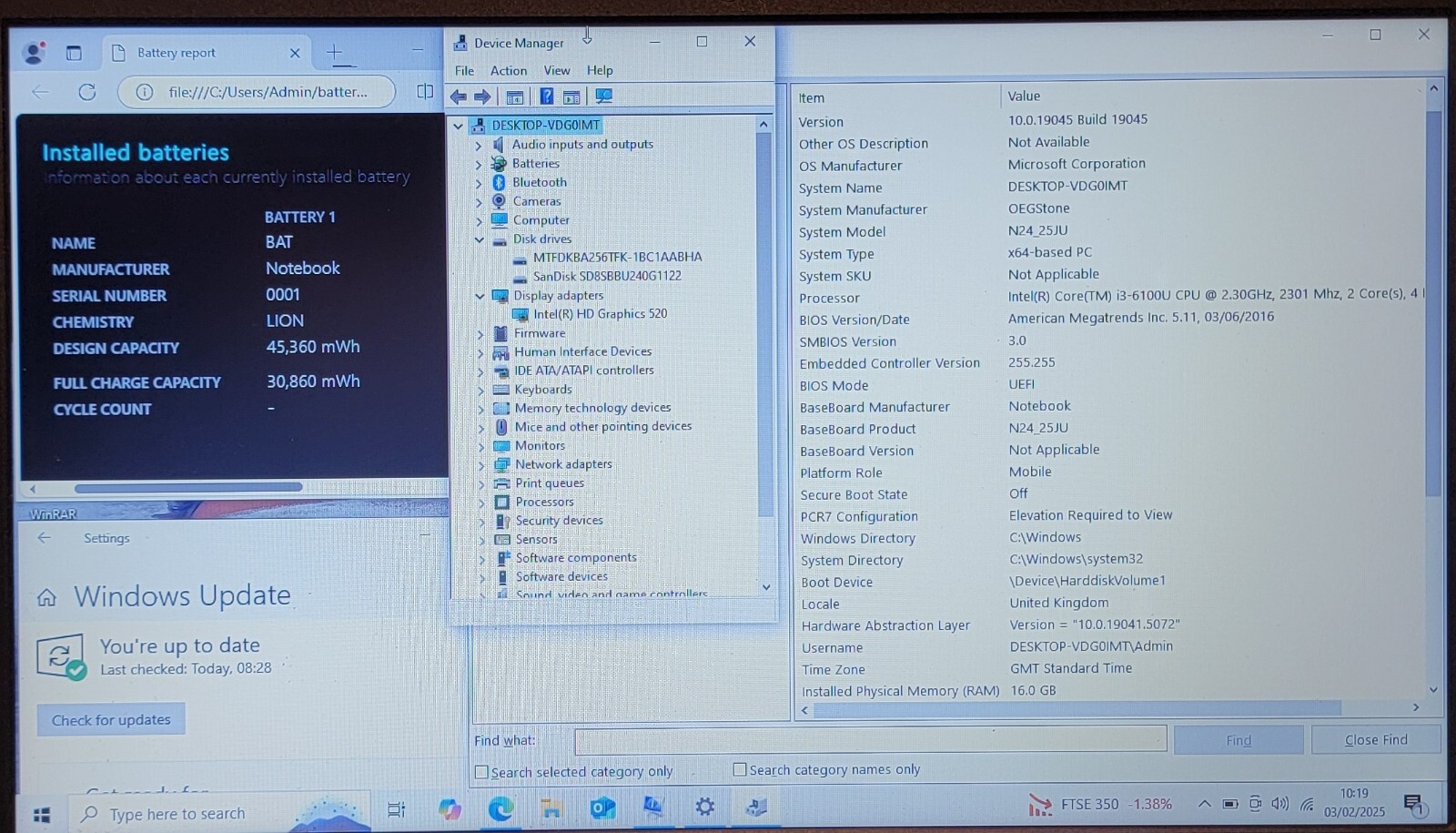Image resolution: width=1456 pixels, height=833 pixels.
Task: Go back in Settings window
Action: [45, 538]
